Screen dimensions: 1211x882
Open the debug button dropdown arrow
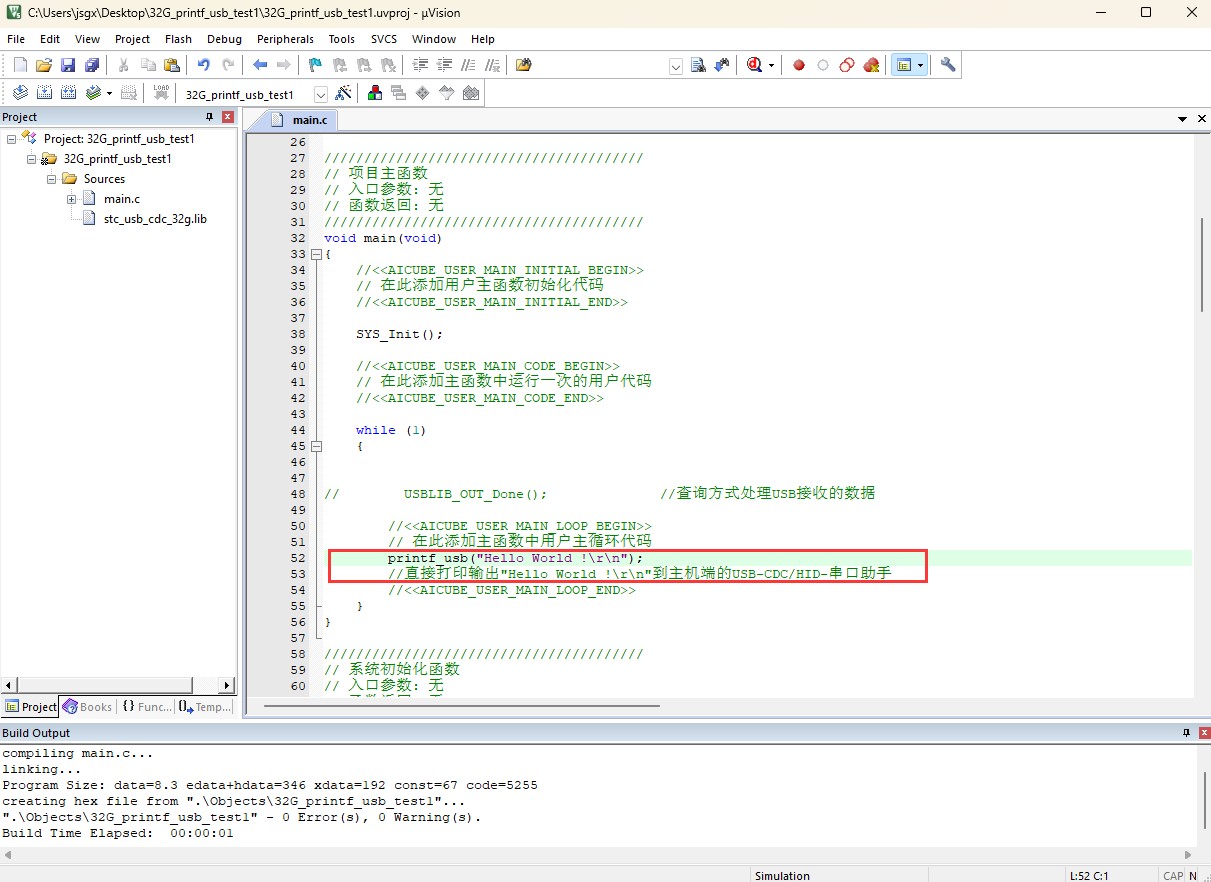pos(771,65)
